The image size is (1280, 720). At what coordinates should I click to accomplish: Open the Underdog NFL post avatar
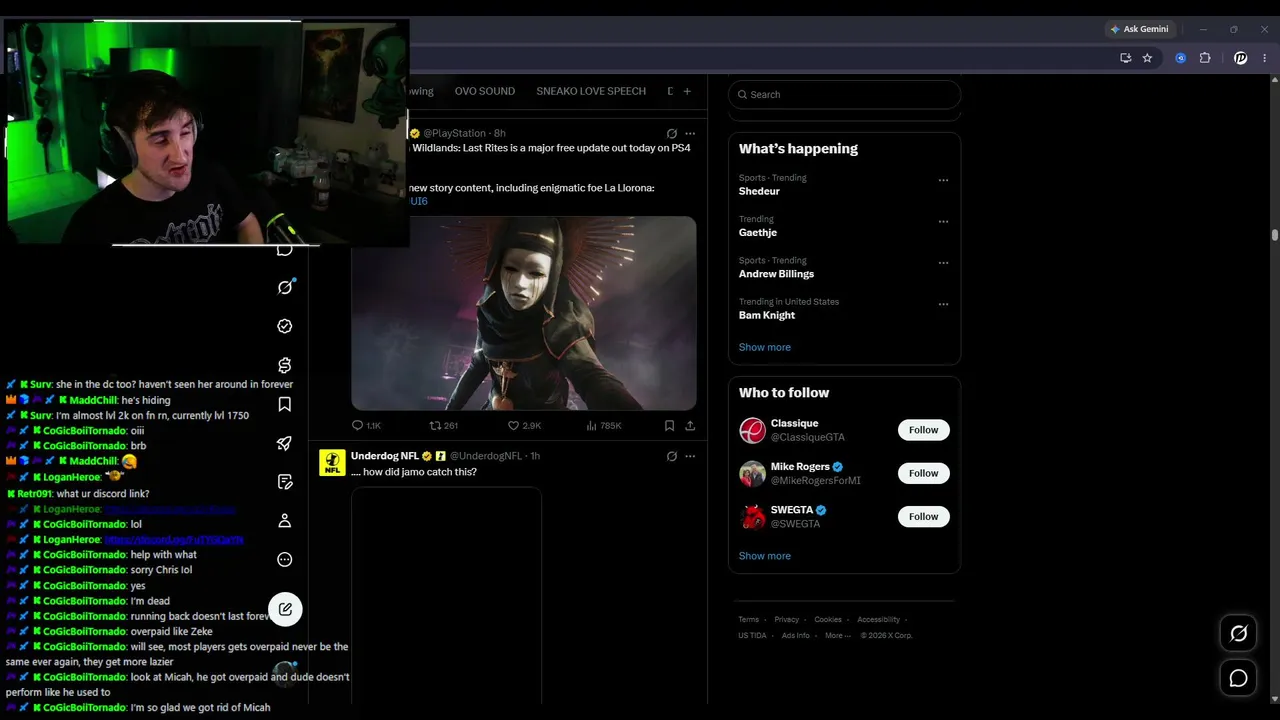[332, 463]
